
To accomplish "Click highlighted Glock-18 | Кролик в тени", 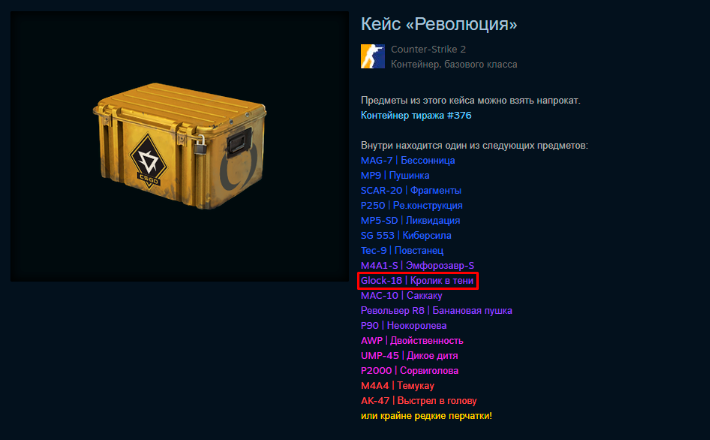I will click(x=417, y=281).
